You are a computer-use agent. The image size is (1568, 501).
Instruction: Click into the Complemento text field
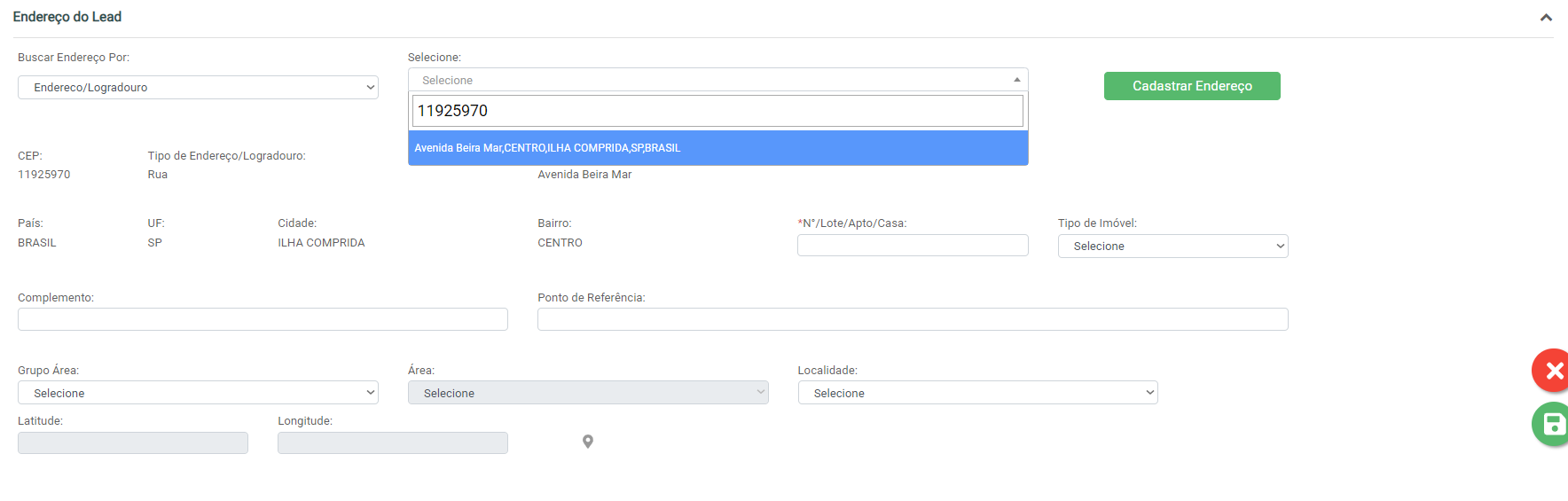coord(263,319)
